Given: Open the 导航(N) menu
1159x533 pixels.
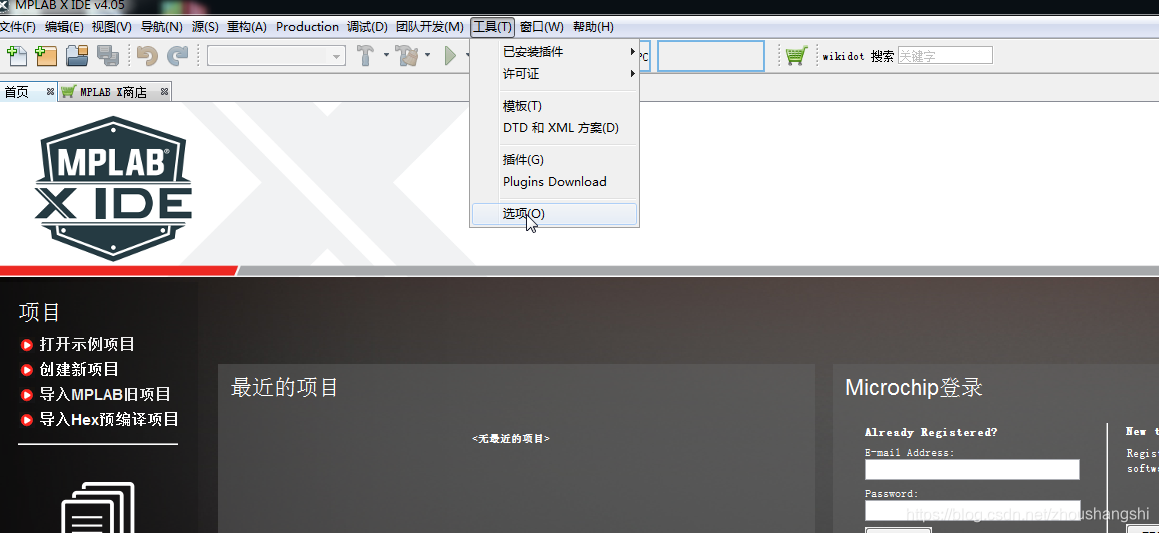Looking at the screenshot, I should [161, 27].
